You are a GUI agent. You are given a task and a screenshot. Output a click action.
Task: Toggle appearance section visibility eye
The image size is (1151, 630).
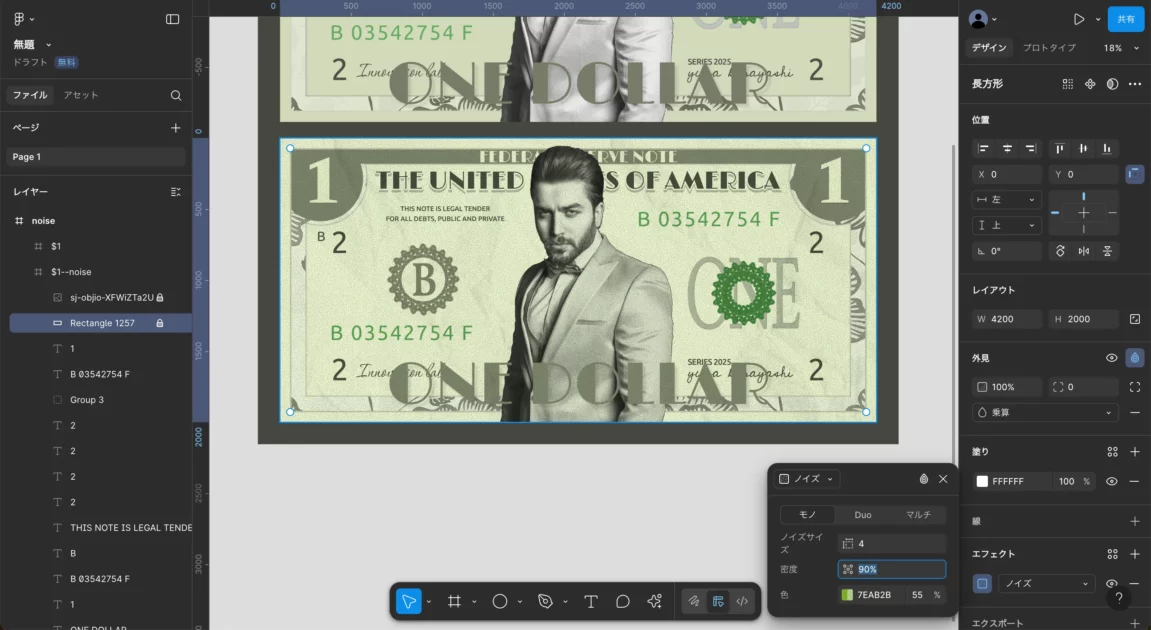coord(1112,357)
